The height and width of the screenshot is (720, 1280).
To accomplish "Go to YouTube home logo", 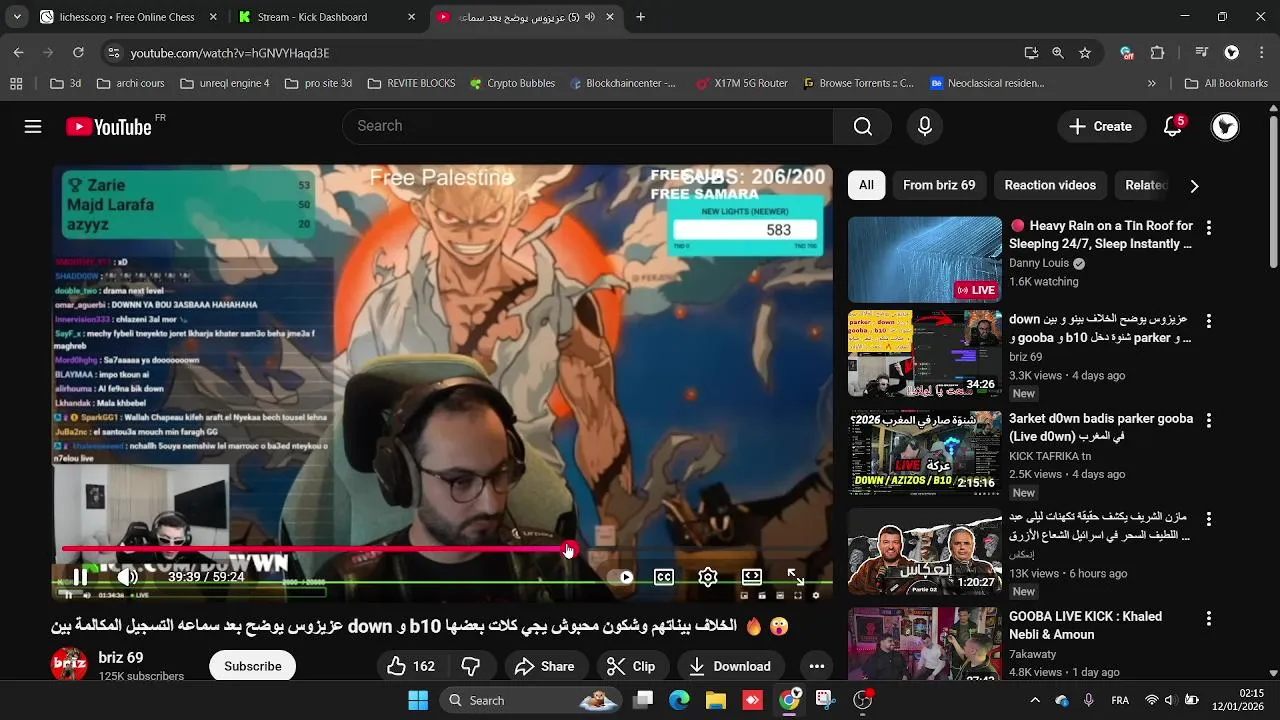I will [x=108, y=127].
